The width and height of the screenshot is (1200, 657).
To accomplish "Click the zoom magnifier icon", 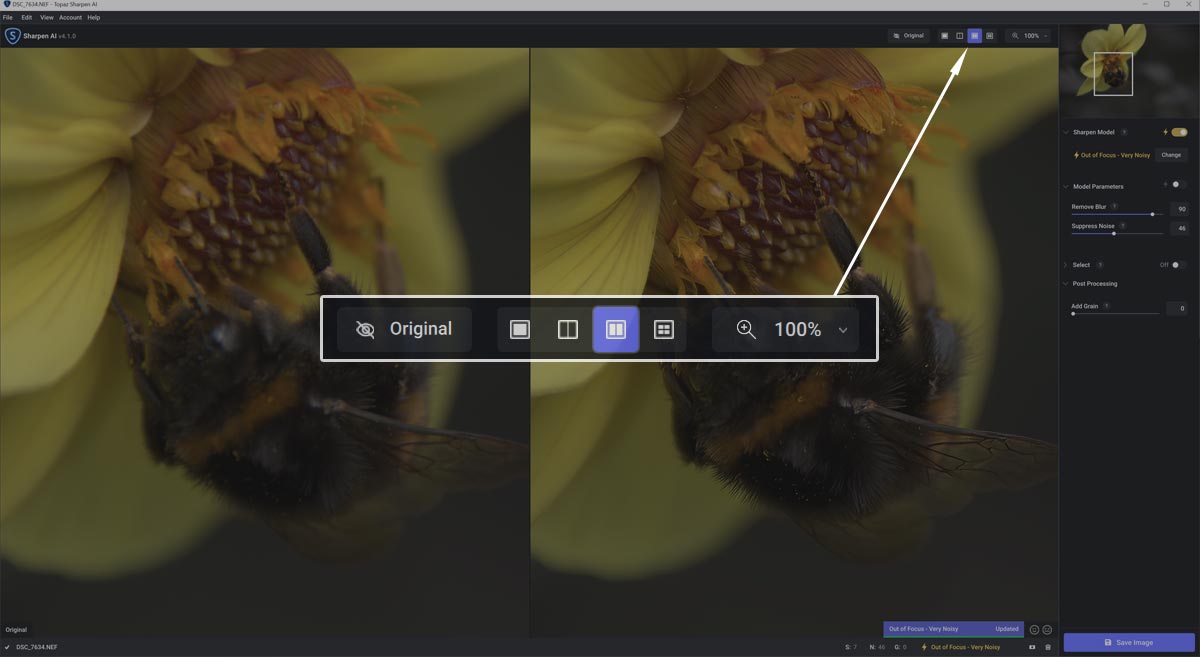I will tap(1016, 36).
